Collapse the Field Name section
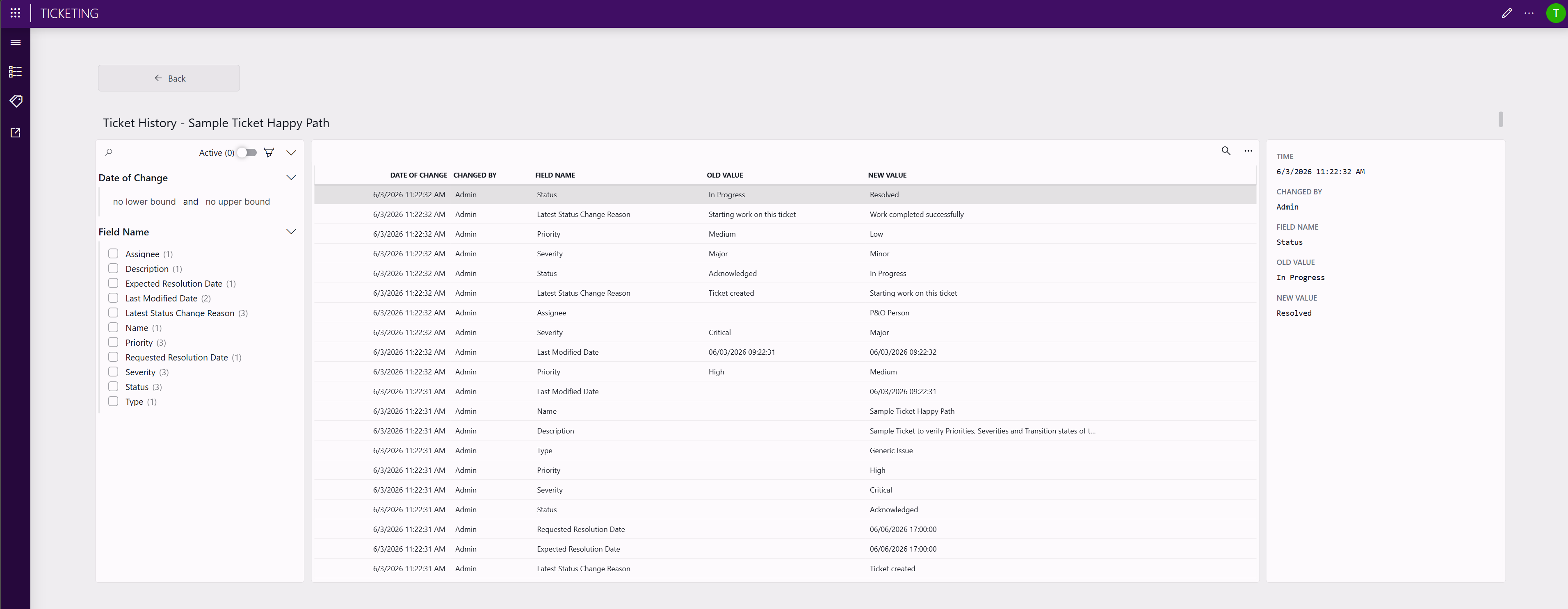This screenshot has width=1568, height=609. [x=291, y=232]
